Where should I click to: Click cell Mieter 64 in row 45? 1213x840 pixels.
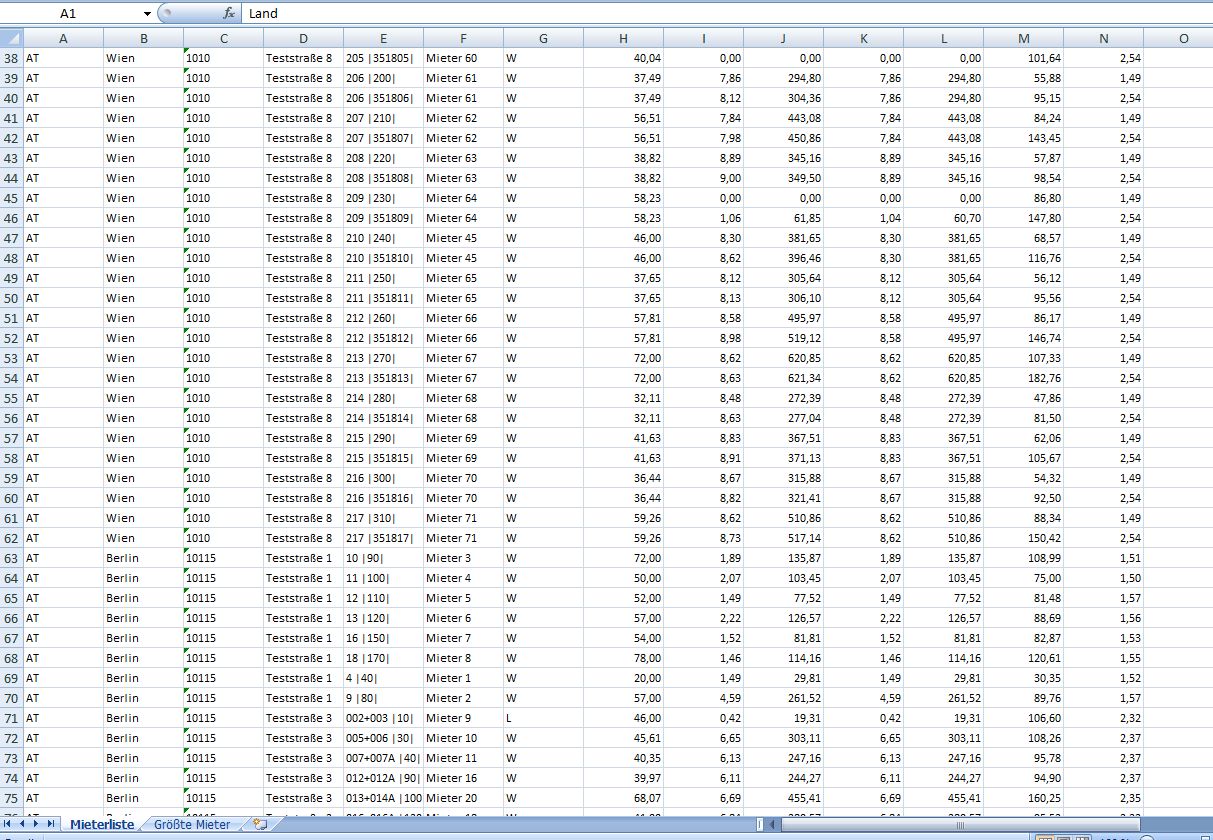tap(463, 198)
